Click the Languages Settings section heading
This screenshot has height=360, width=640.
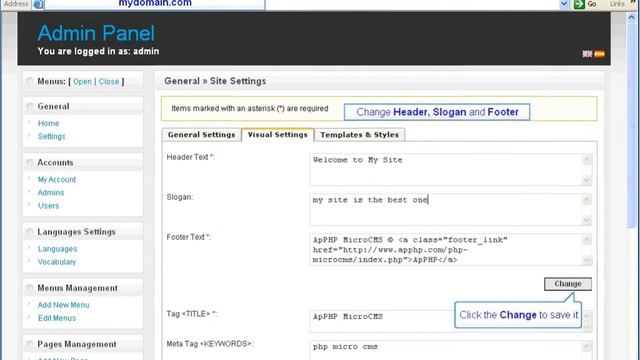point(76,232)
